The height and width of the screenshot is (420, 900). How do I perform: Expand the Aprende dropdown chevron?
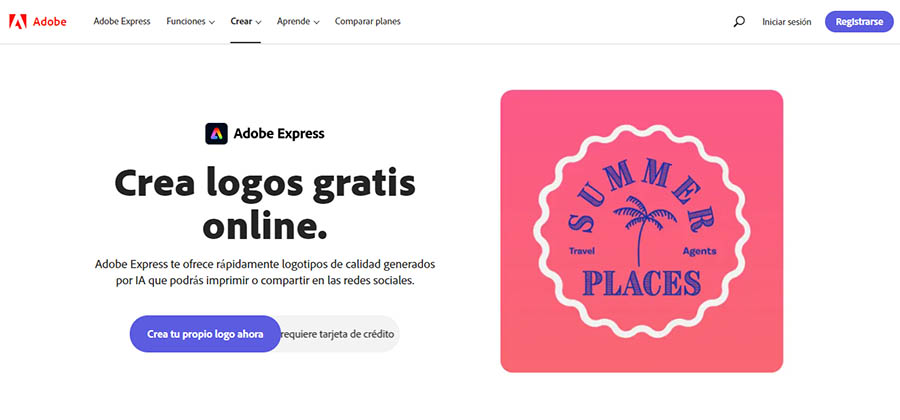(x=316, y=22)
